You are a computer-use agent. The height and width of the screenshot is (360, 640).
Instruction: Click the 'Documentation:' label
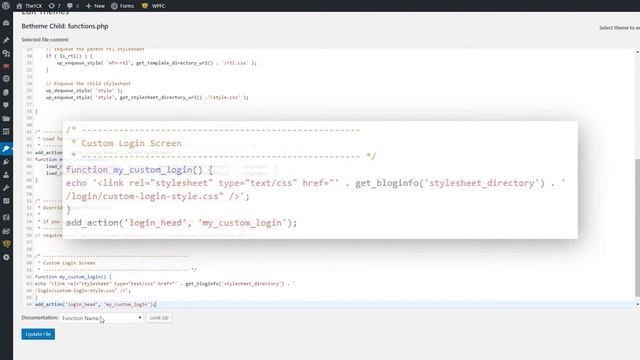pyautogui.click(x=40, y=318)
